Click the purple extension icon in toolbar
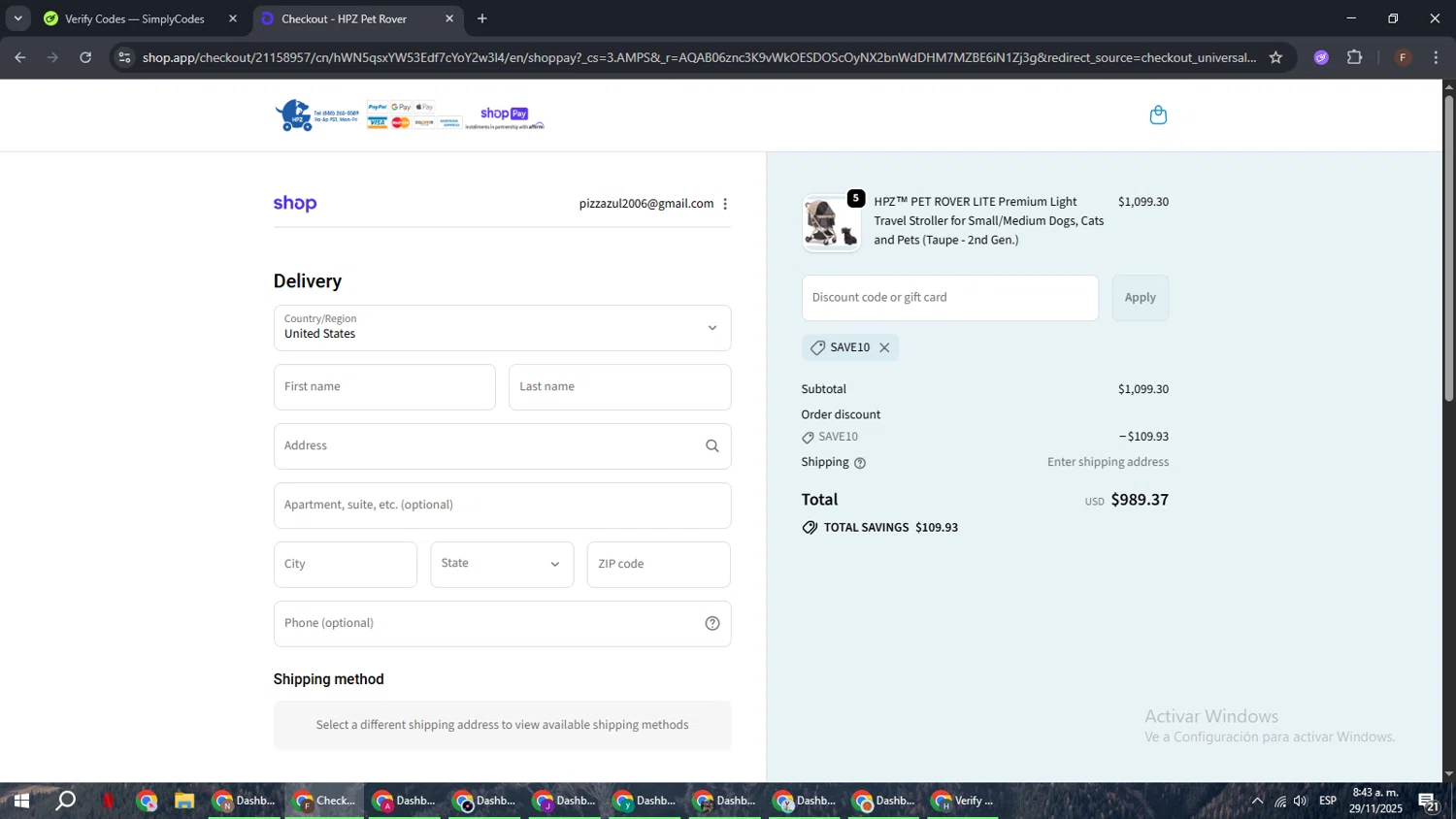Screen dimensions: 1456x819 tap(1321, 57)
